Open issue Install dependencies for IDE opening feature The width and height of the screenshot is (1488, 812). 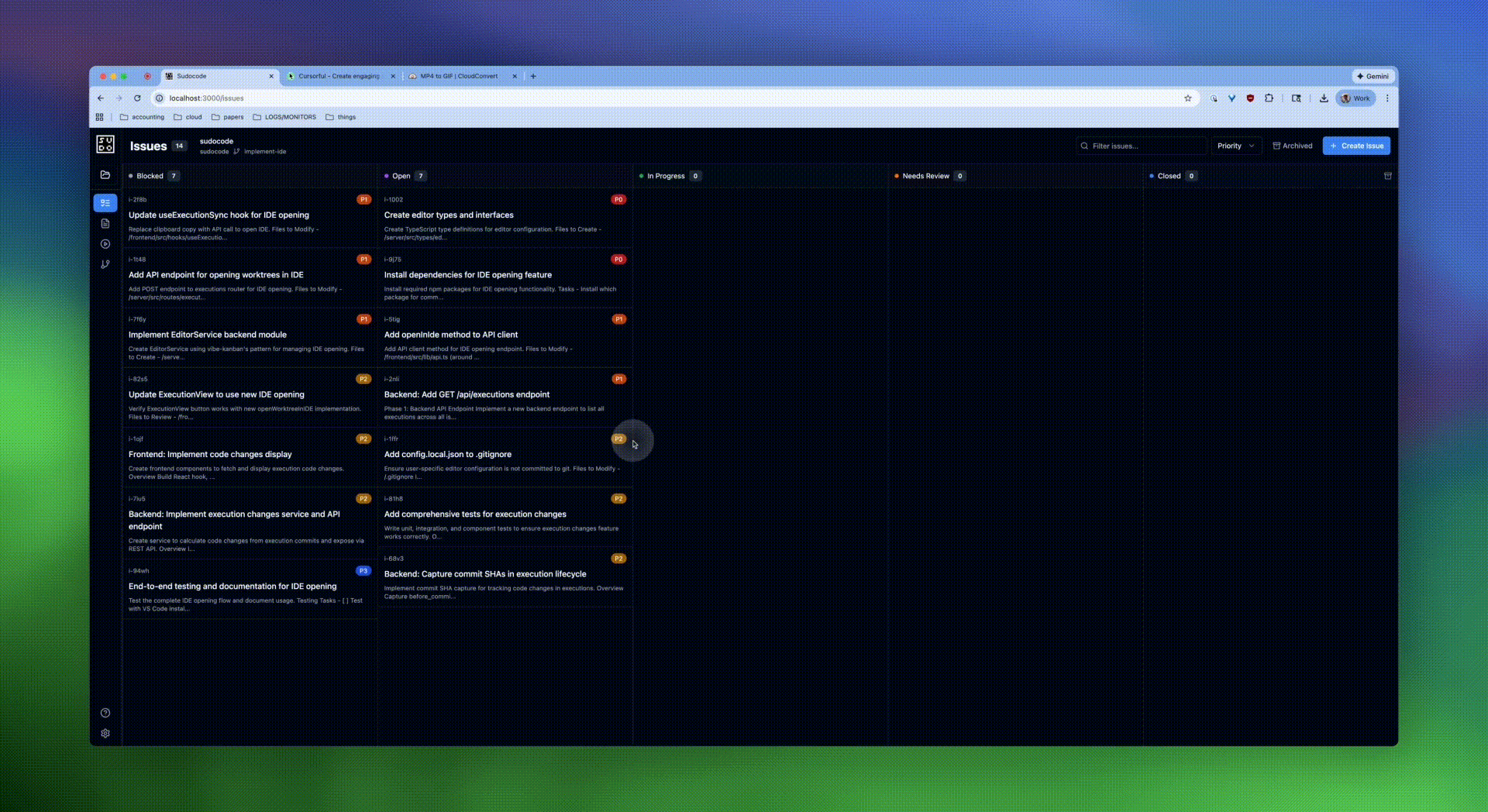[x=505, y=277]
